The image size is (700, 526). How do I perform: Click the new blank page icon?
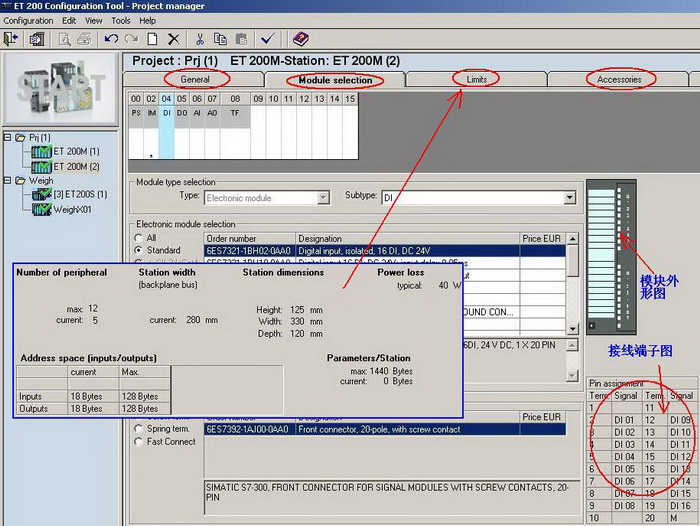coord(152,39)
